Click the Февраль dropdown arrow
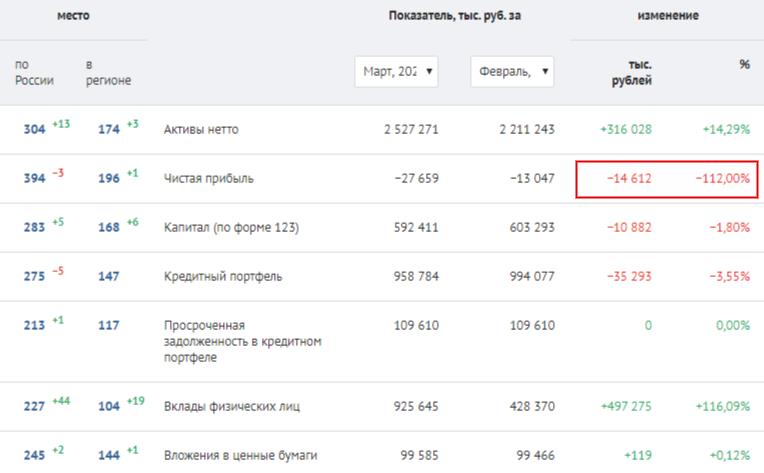Viewport: 764px width, 473px height. 545,71
